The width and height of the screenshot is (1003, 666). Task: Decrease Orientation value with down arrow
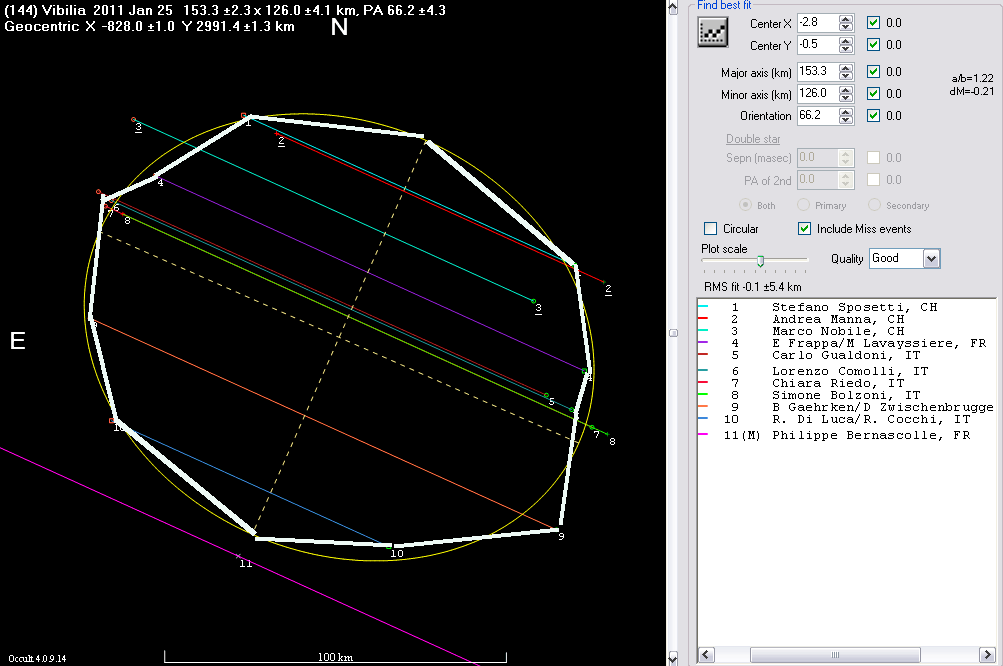pos(846,120)
